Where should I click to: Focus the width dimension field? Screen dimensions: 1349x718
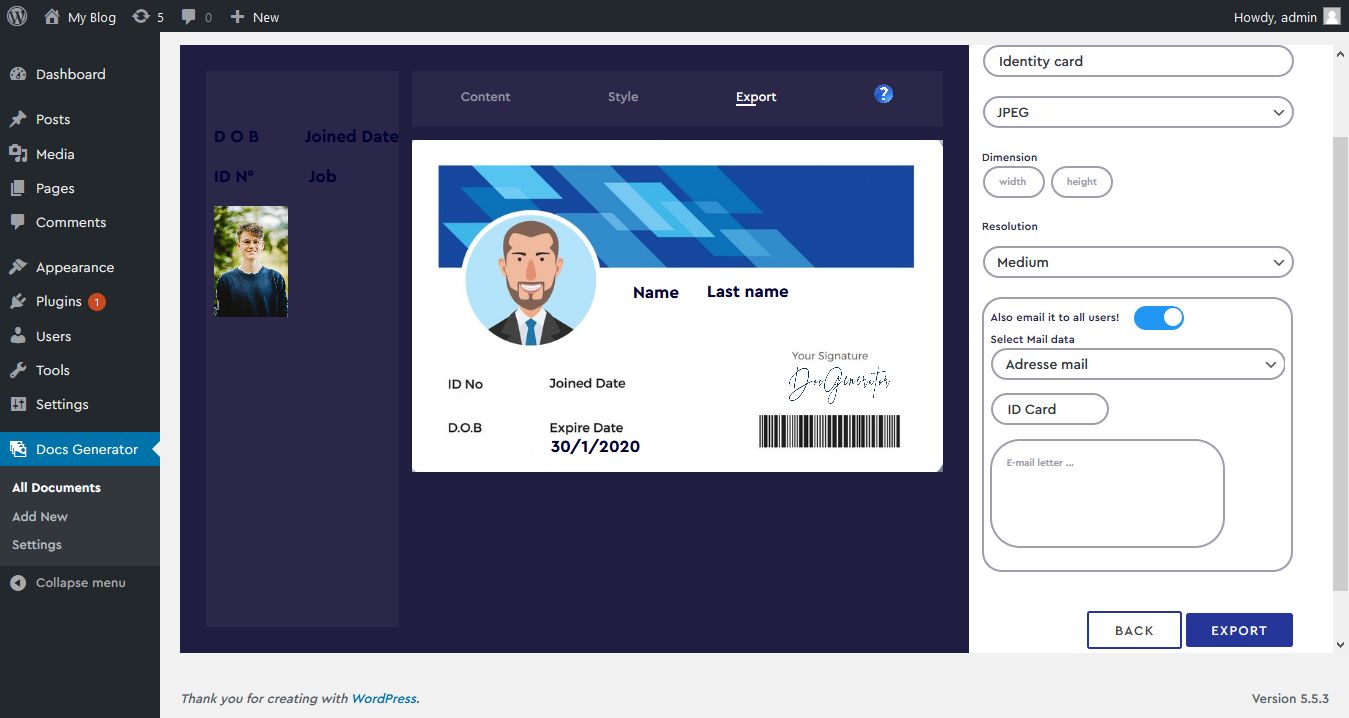click(x=1014, y=182)
